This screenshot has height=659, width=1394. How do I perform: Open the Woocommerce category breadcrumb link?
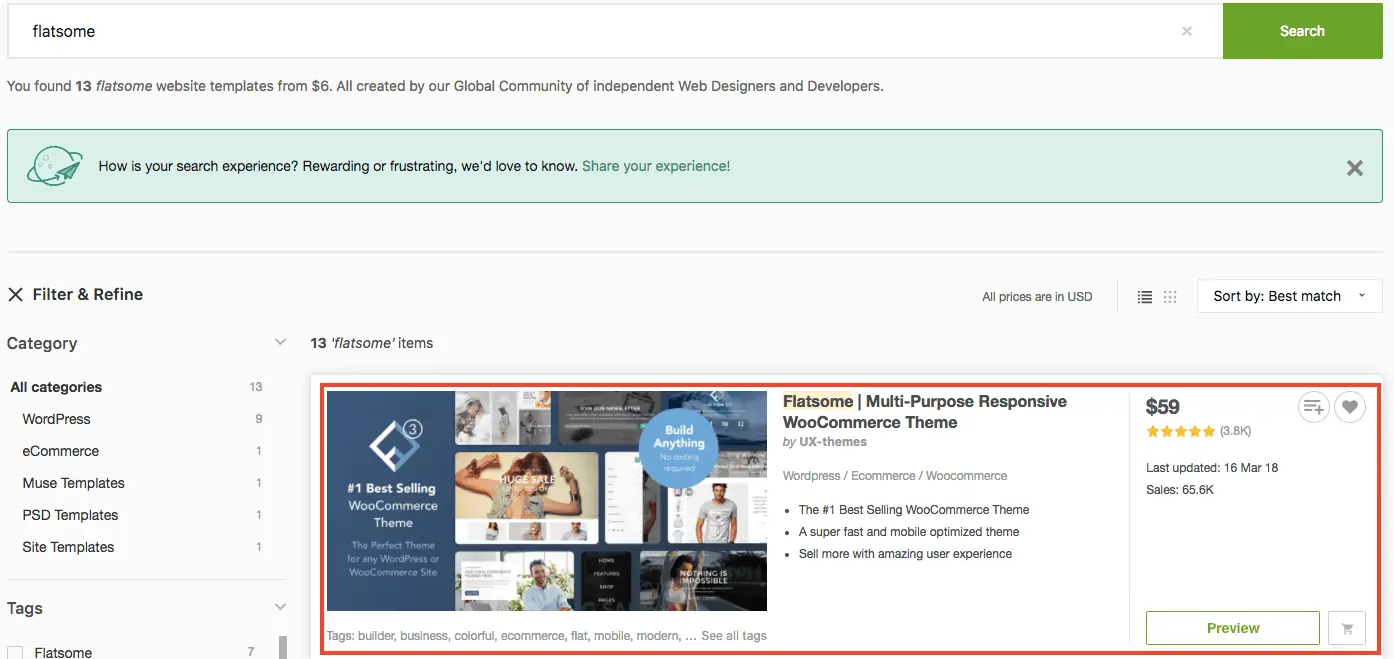[967, 476]
